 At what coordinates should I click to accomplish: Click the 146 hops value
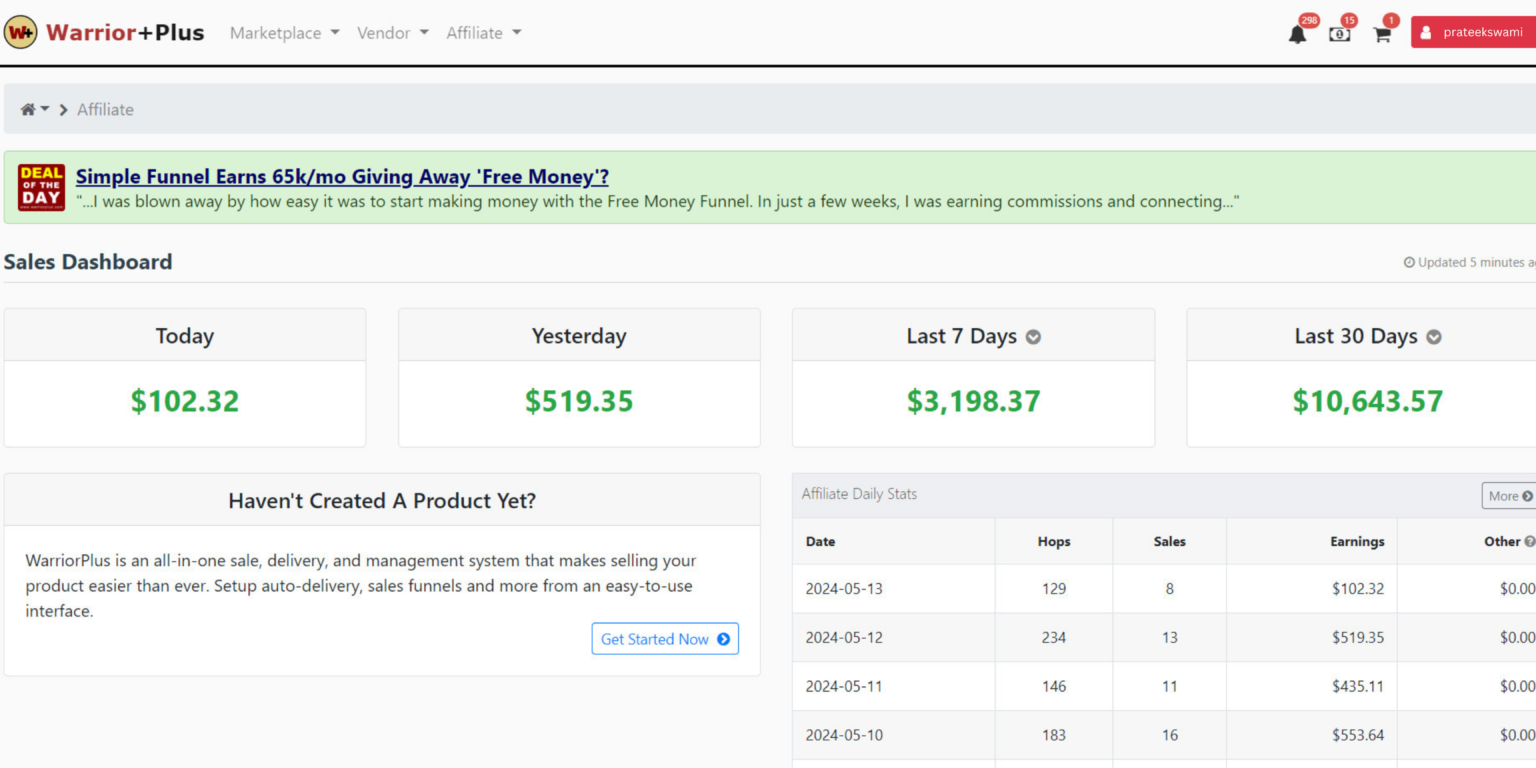[x=1054, y=687]
